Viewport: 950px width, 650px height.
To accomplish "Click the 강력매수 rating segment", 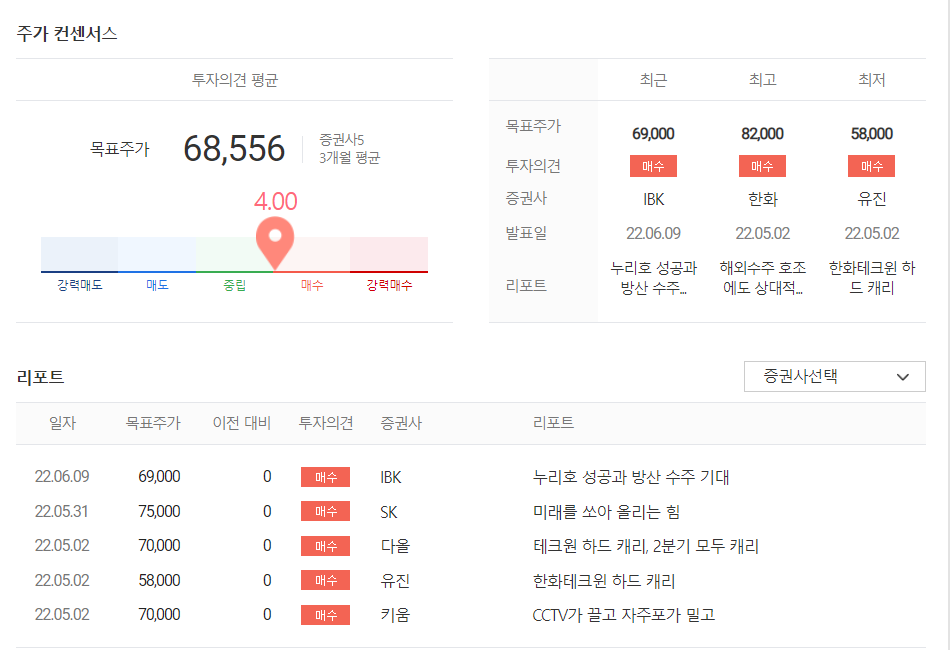I will (x=389, y=254).
